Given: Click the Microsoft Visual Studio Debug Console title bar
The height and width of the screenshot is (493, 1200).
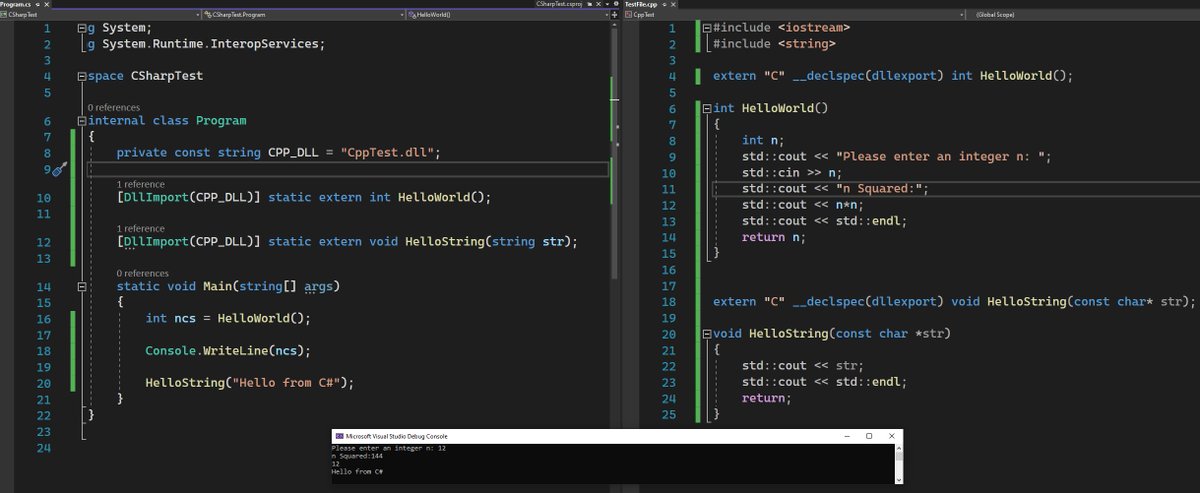Looking at the screenshot, I should [617, 436].
